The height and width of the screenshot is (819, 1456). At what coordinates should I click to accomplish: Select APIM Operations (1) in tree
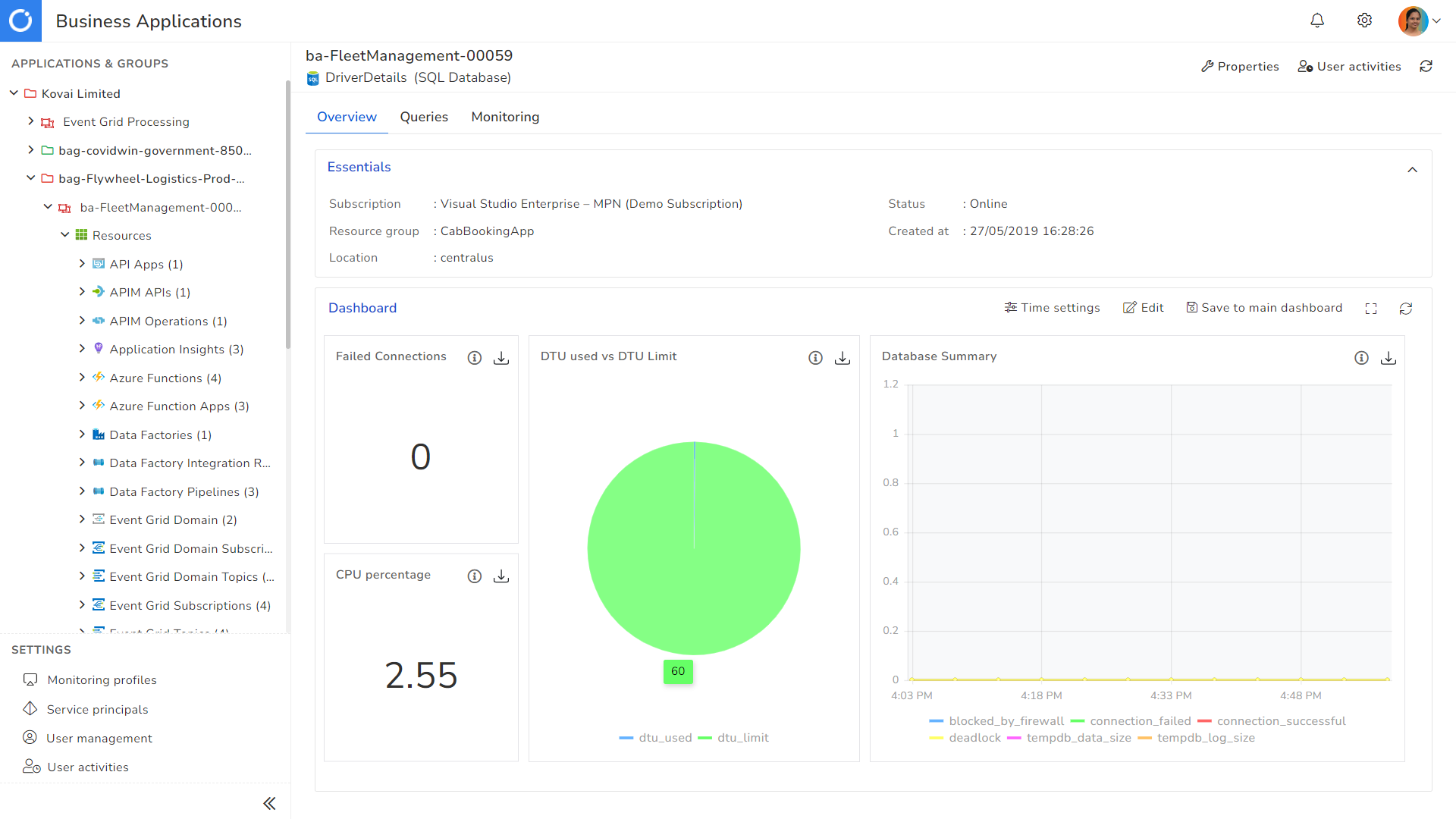point(168,321)
